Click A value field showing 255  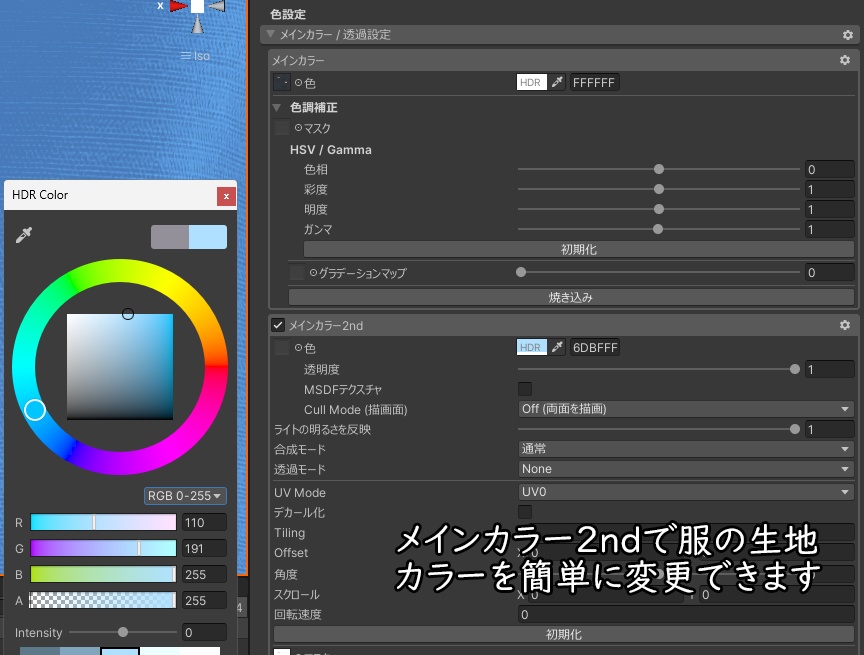click(204, 600)
